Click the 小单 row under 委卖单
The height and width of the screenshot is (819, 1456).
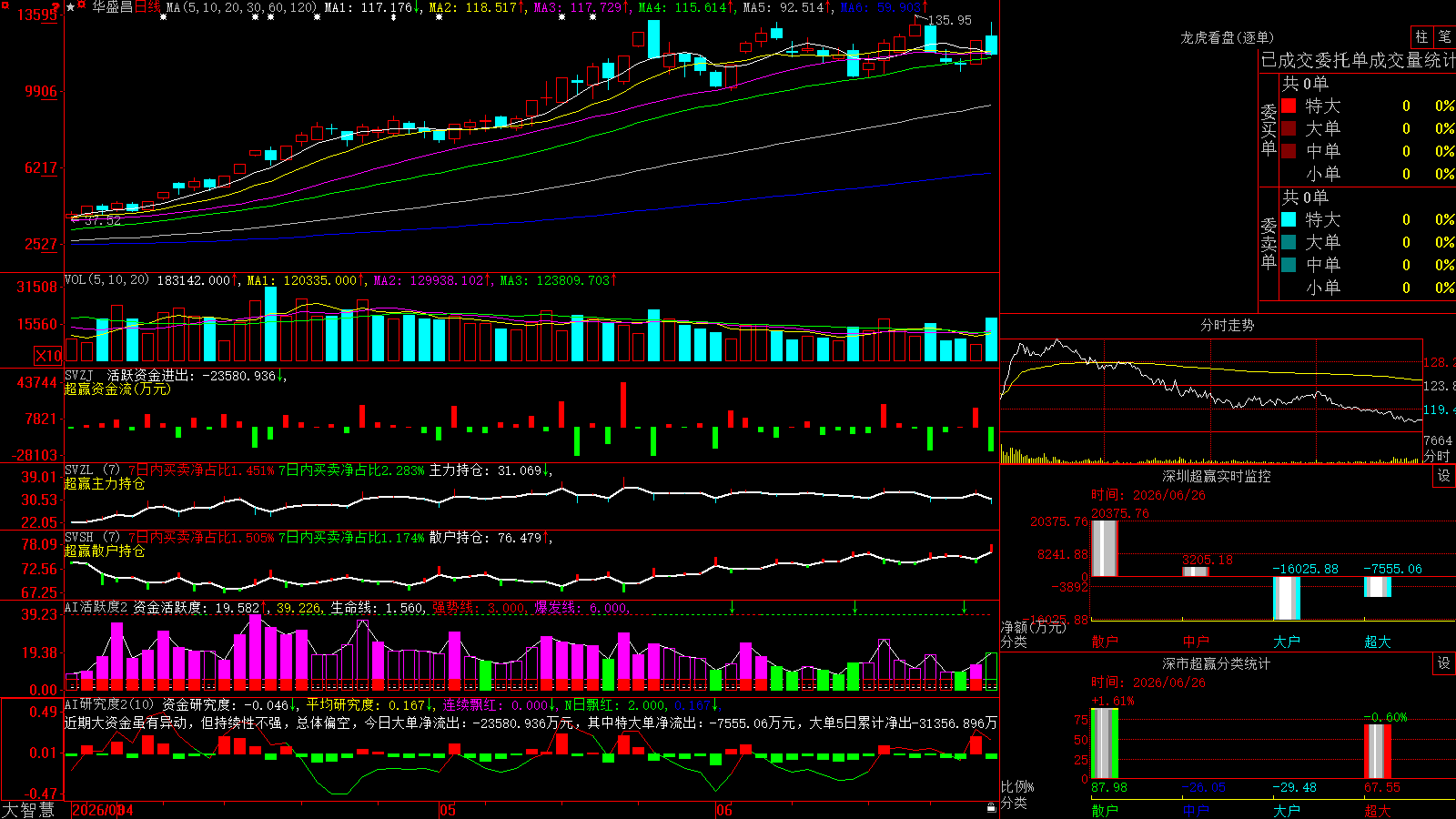(1368, 288)
